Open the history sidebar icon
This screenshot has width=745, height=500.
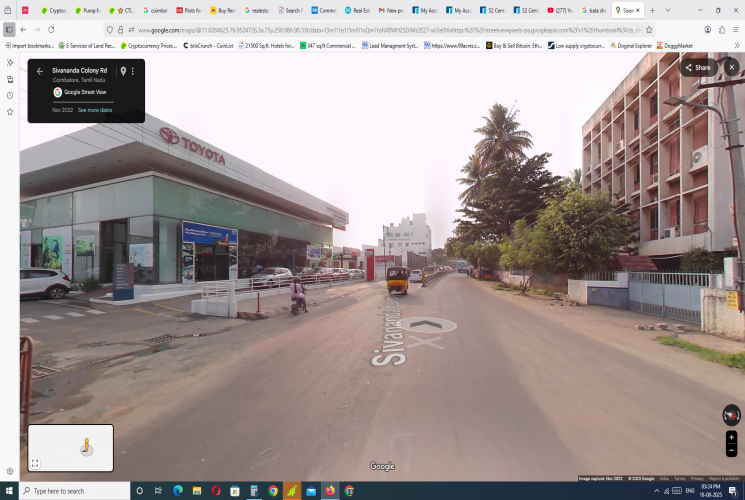click(10, 96)
